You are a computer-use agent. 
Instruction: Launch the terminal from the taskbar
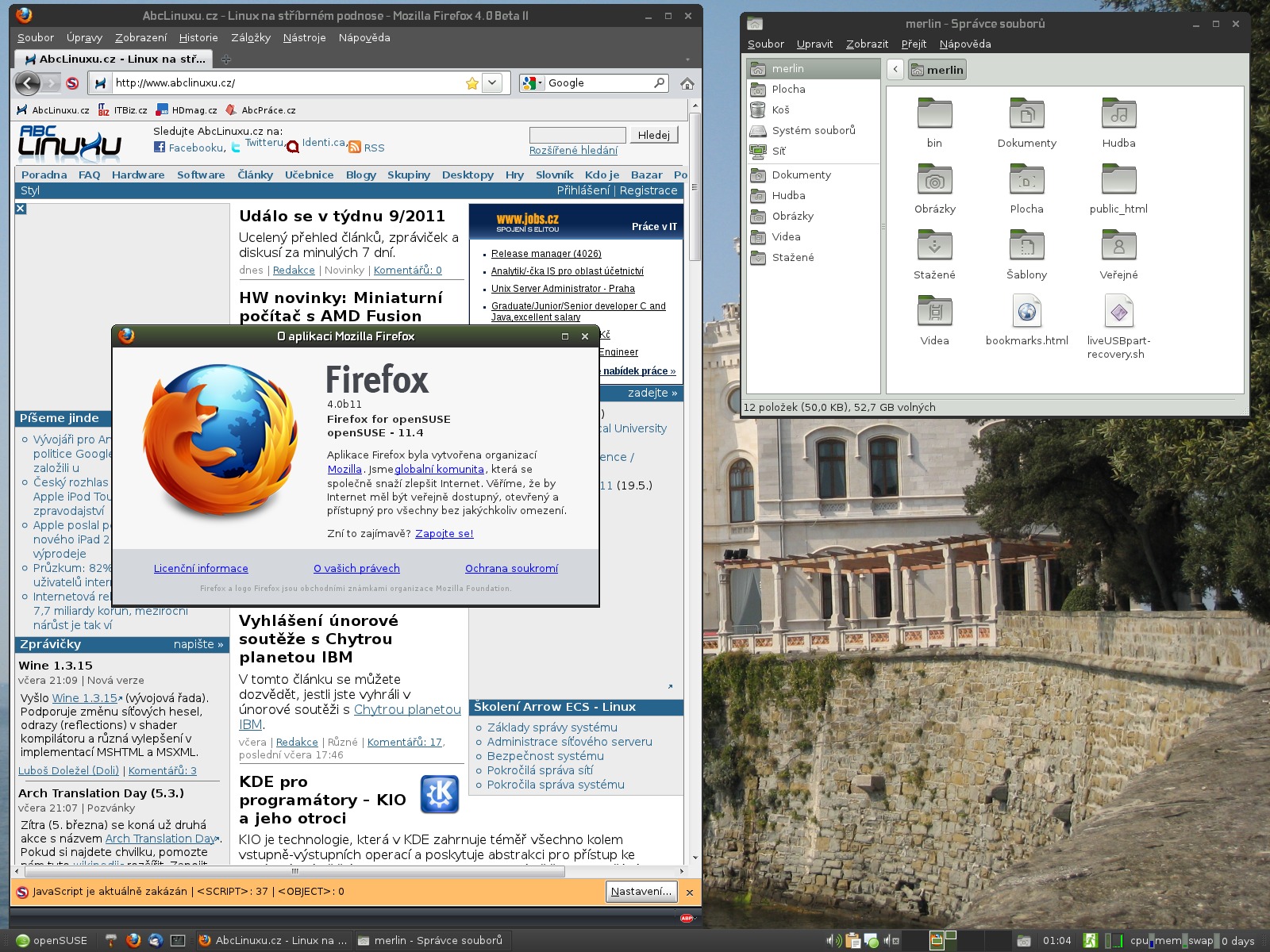178,941
